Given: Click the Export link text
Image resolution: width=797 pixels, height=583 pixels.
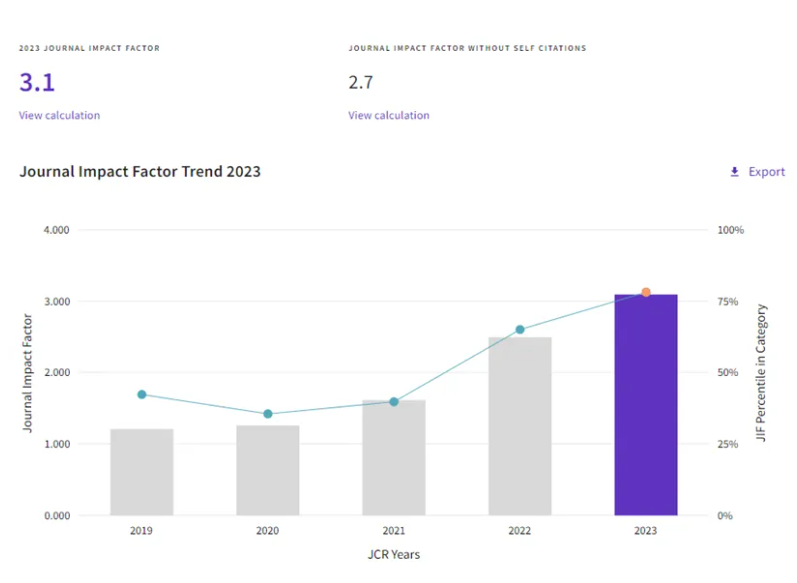Looking at the screenshot, I should (x=767, y=172).
